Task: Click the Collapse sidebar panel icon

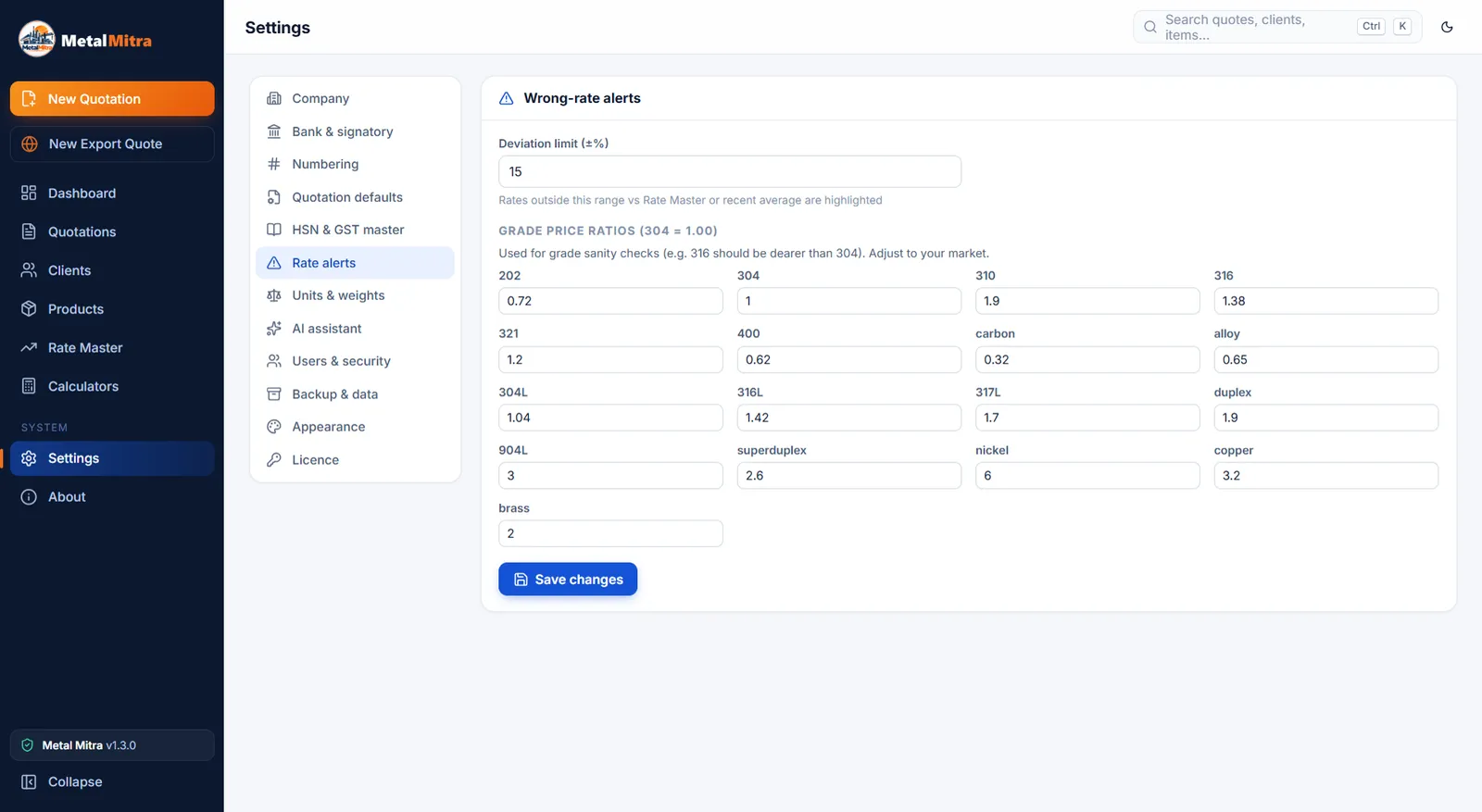Action: pos(29,782)
